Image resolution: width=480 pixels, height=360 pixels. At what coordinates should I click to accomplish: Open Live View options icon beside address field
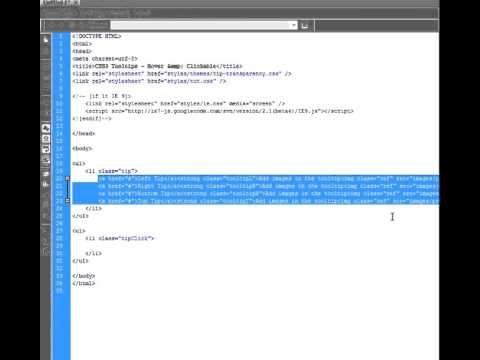point(305,26)
